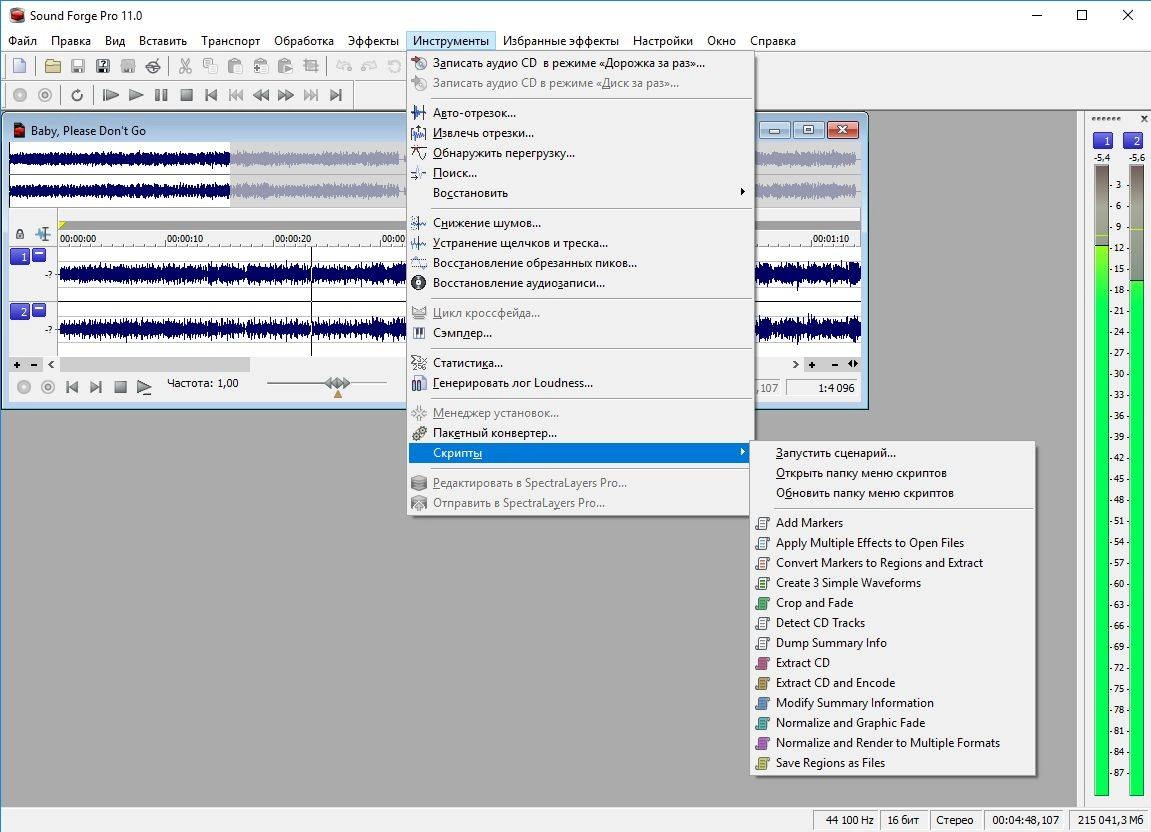Click the Go to Start transport button

pyautogui.click(x=211, y=95)
